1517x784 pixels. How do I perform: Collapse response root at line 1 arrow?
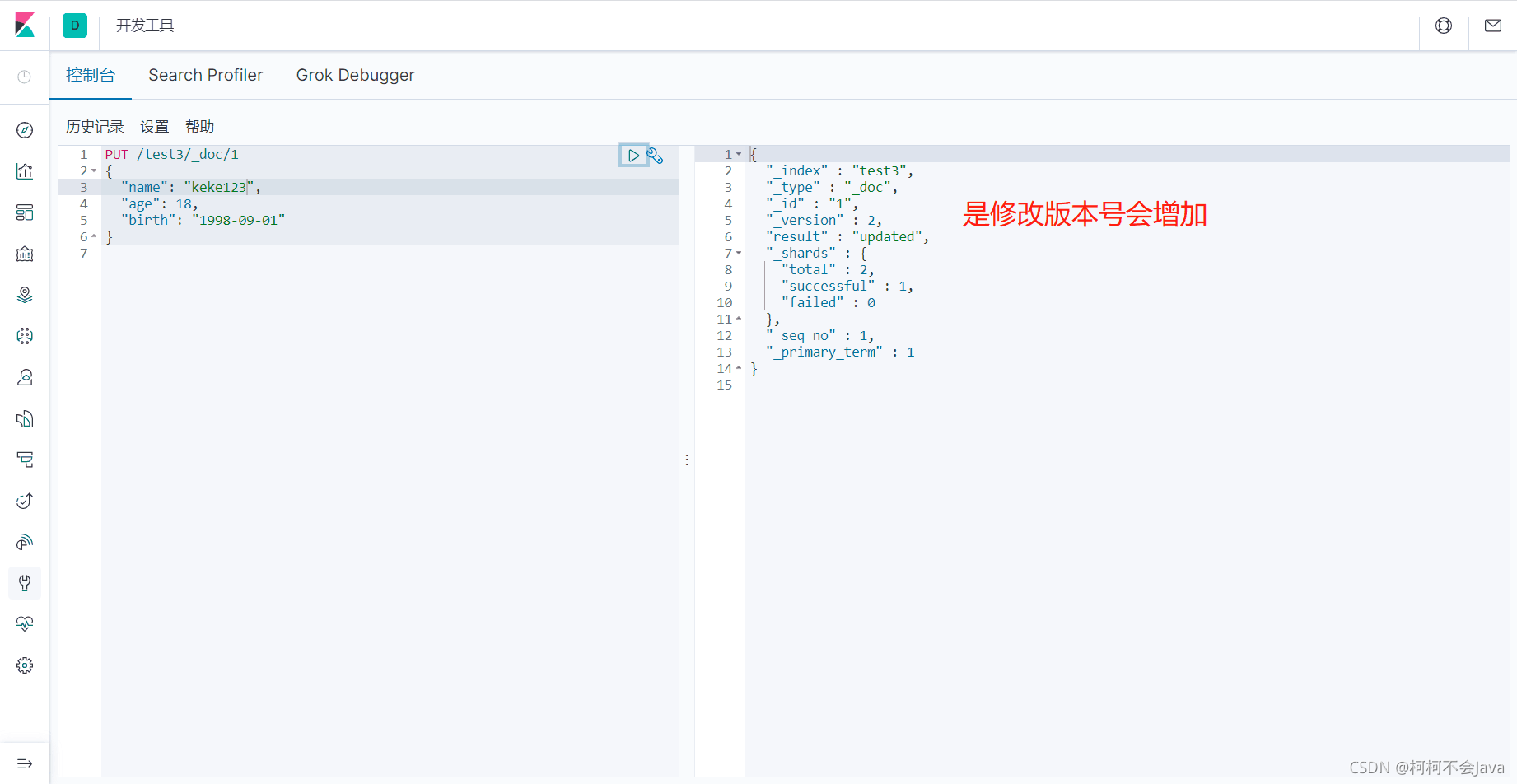pyautogui.click(x=739, y=154)
